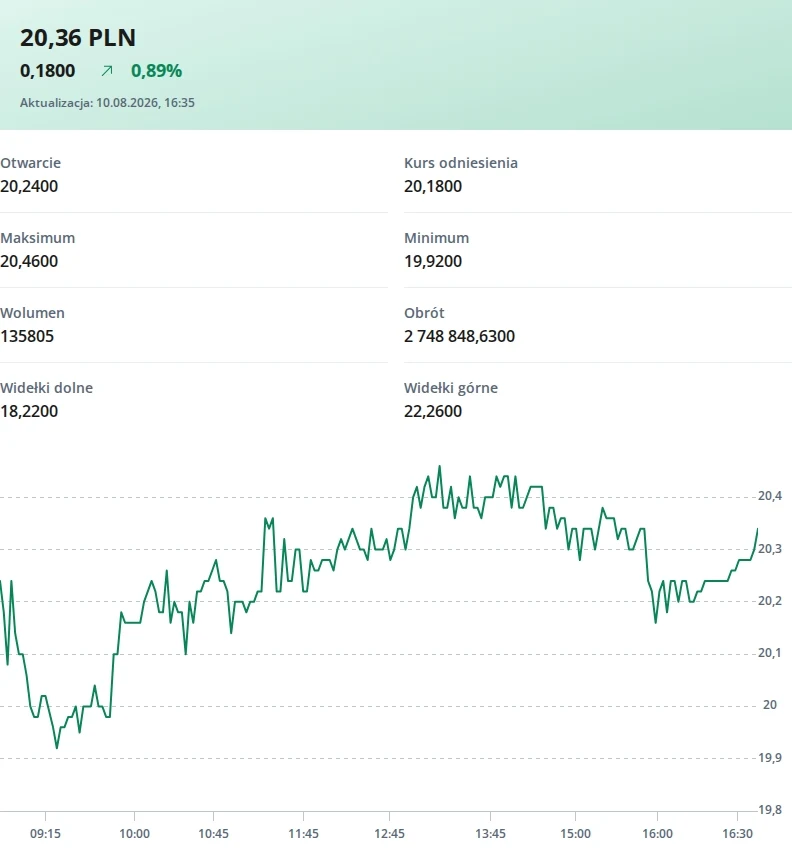Click the 09:15 time axis marker

(45, 834)
